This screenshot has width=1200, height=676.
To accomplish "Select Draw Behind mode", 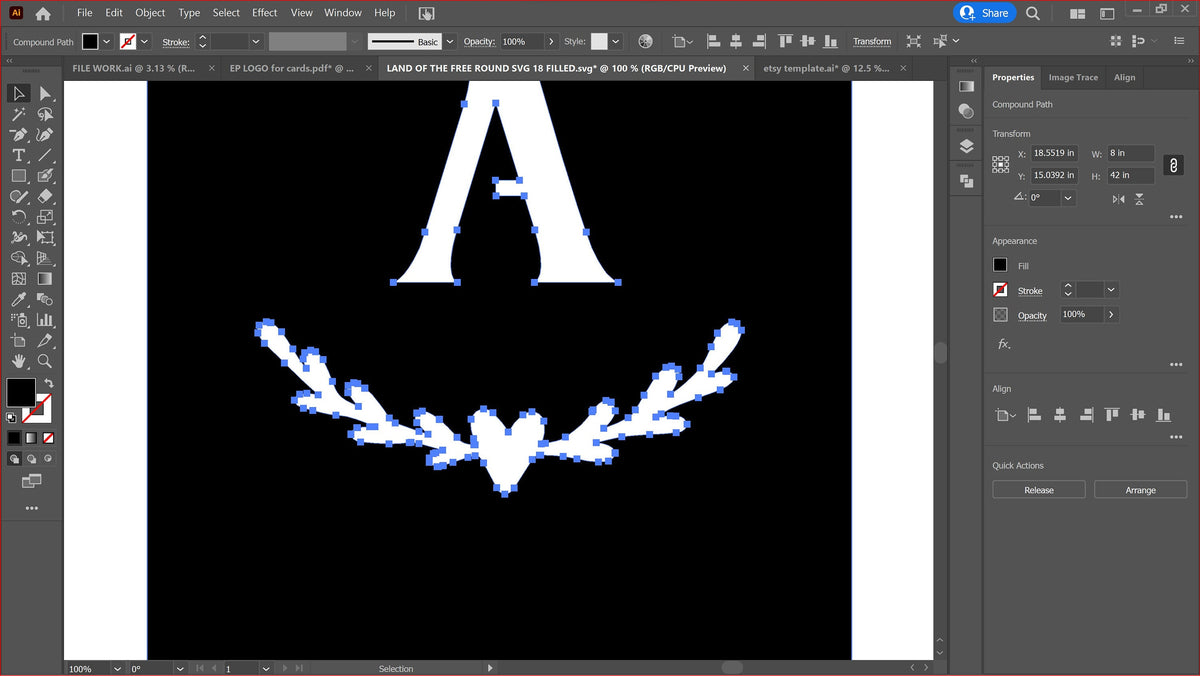I will (32, 459).
